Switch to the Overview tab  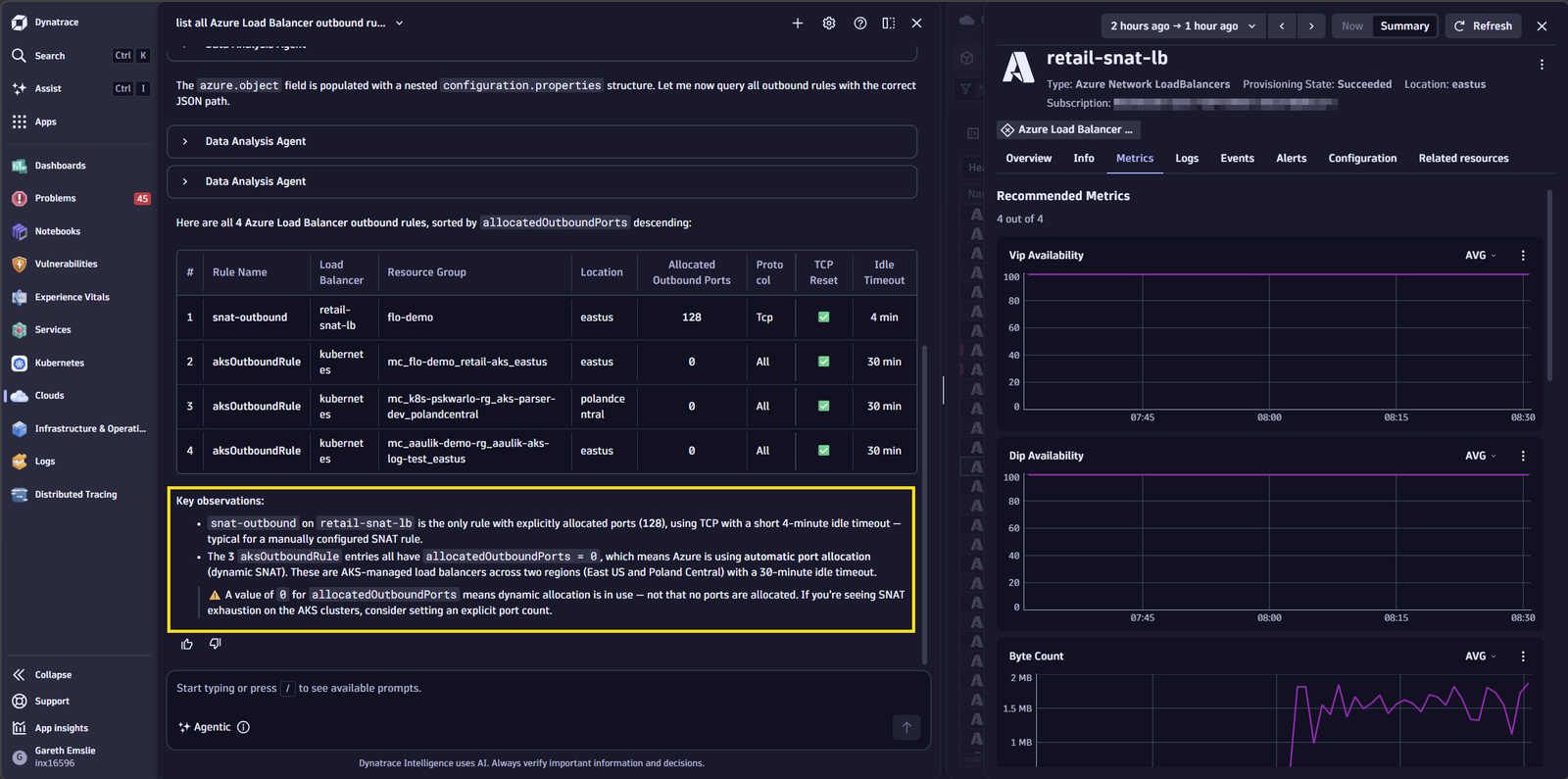pos(1028,159)
